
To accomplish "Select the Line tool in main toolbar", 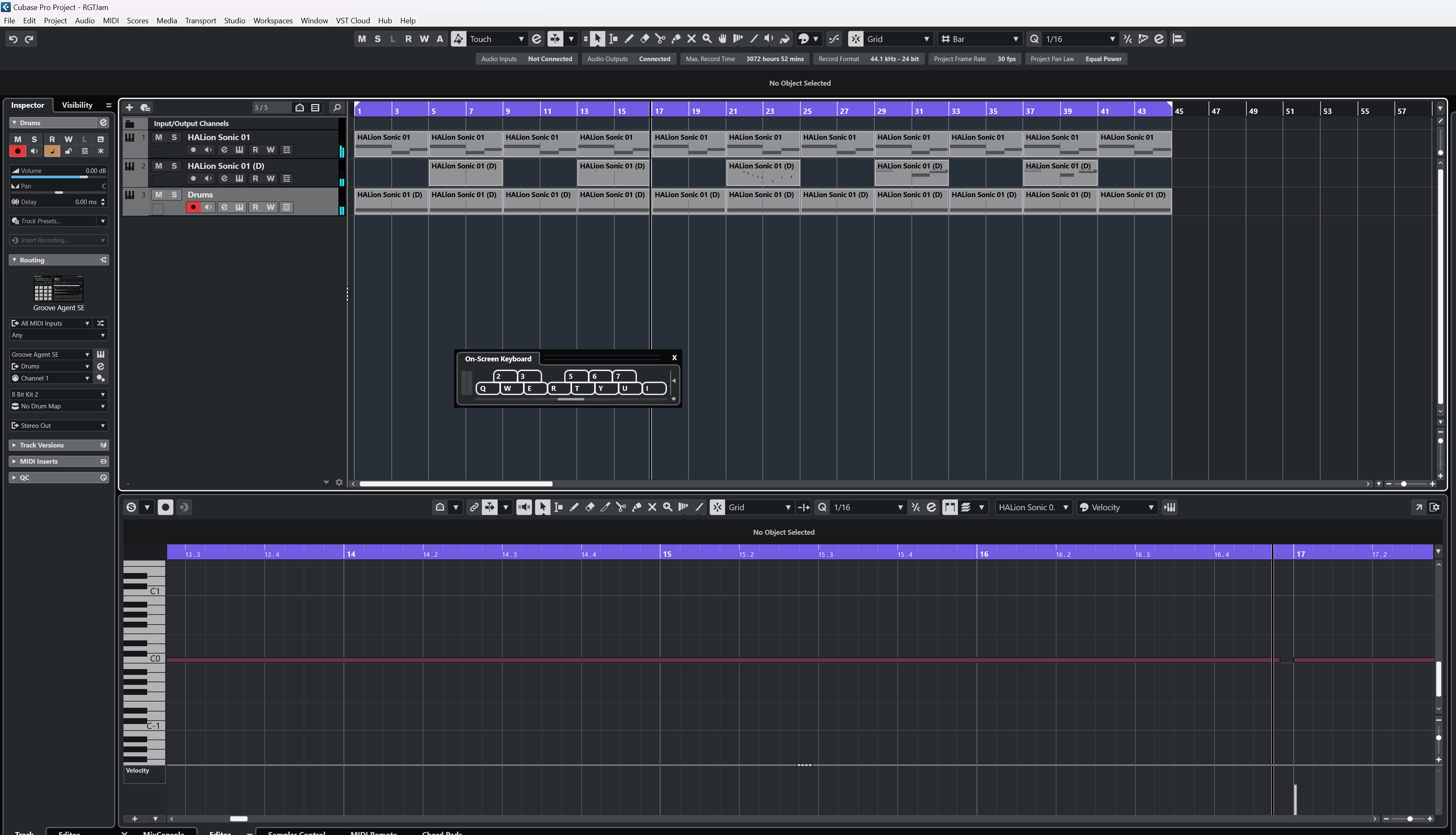I will click(x=754, y=39).
